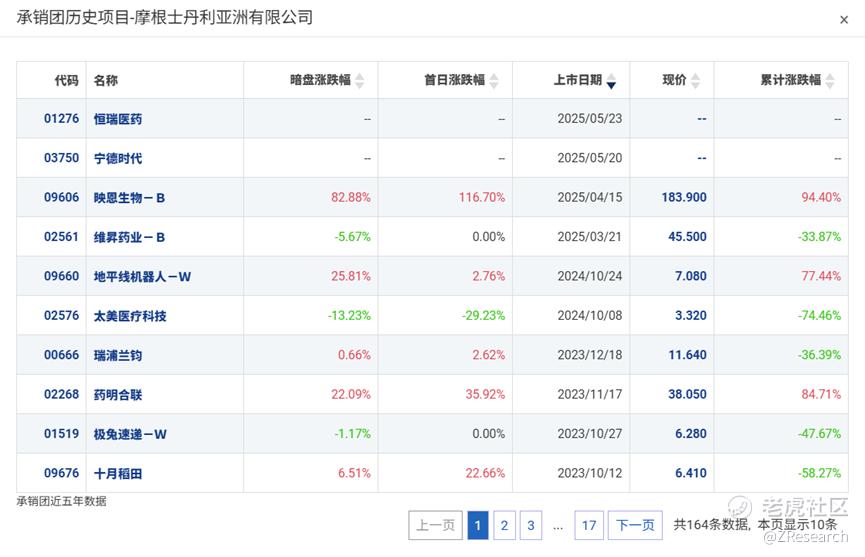
Task: Click current price 183.900
Action: (x=684, y=197)
